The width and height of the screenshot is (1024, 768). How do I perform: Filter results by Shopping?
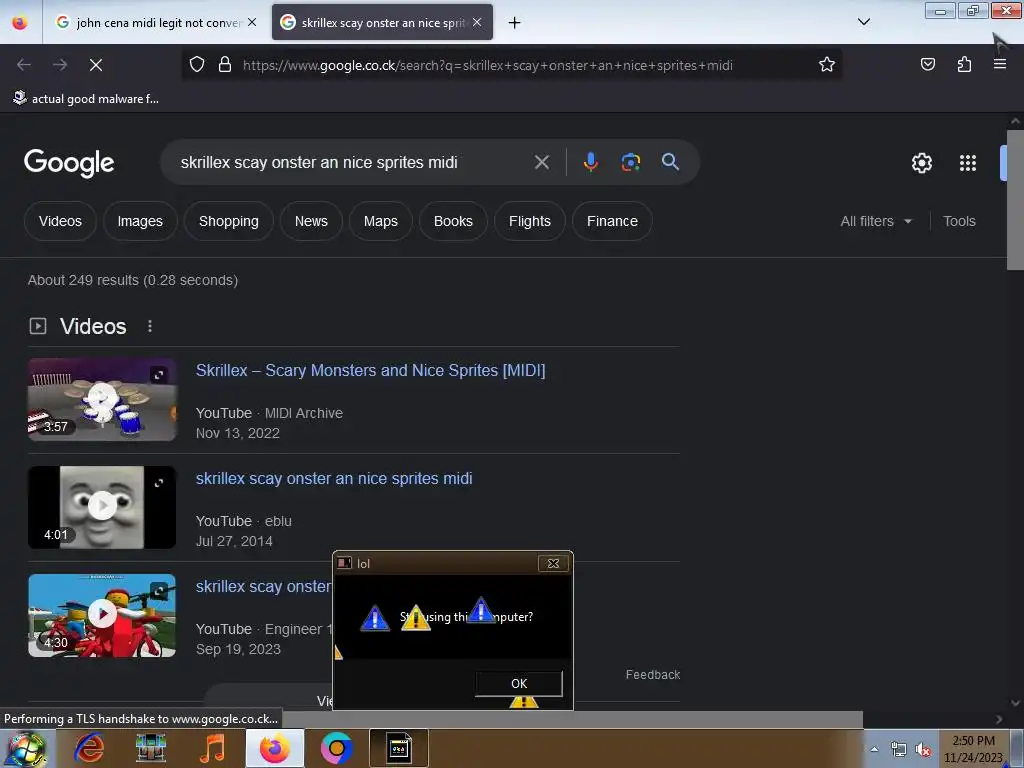[x=229, y=221]
